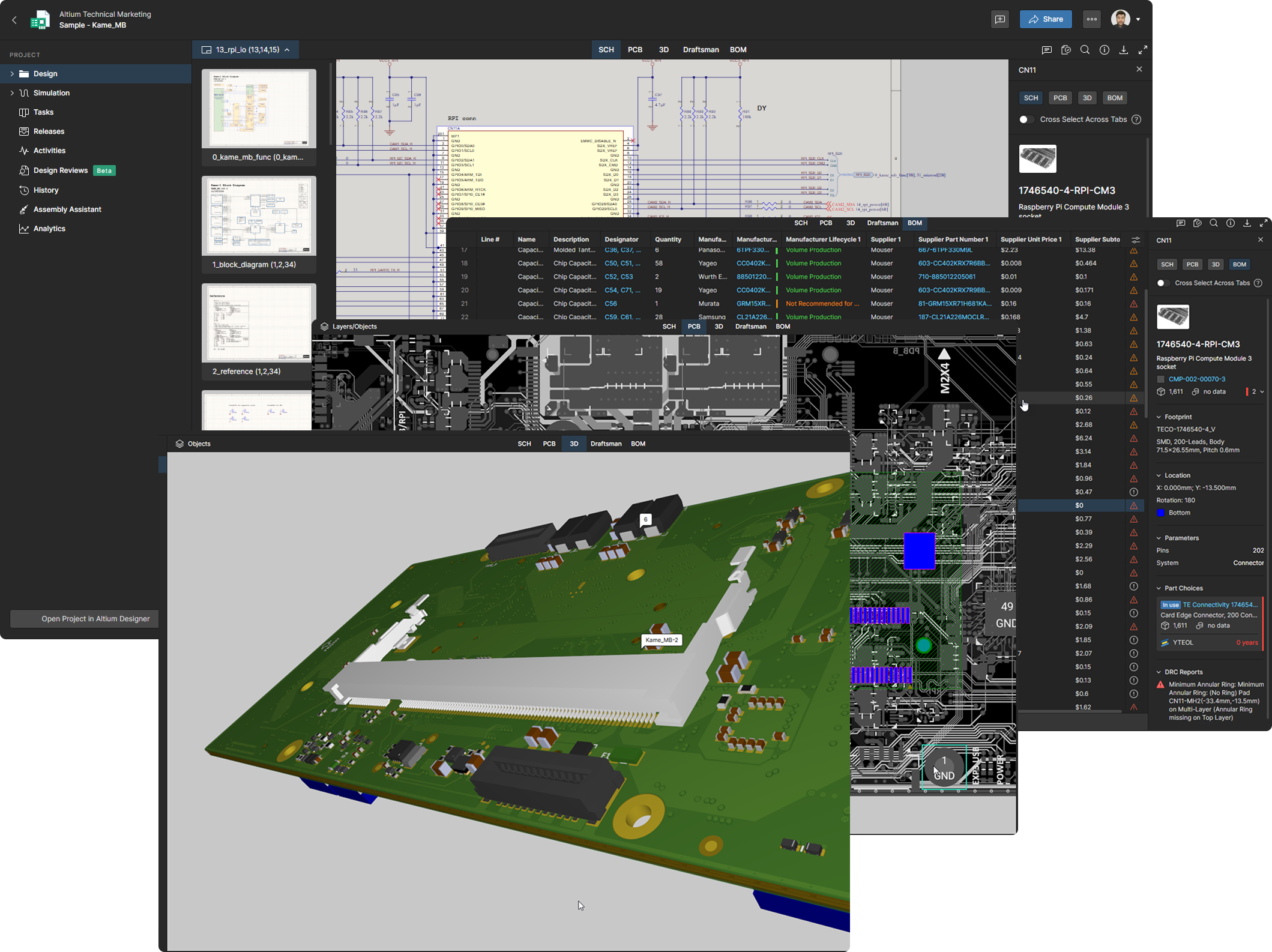
Task: Enable Cross Select Across Tabs in top panel
Action: point(1026,119)
